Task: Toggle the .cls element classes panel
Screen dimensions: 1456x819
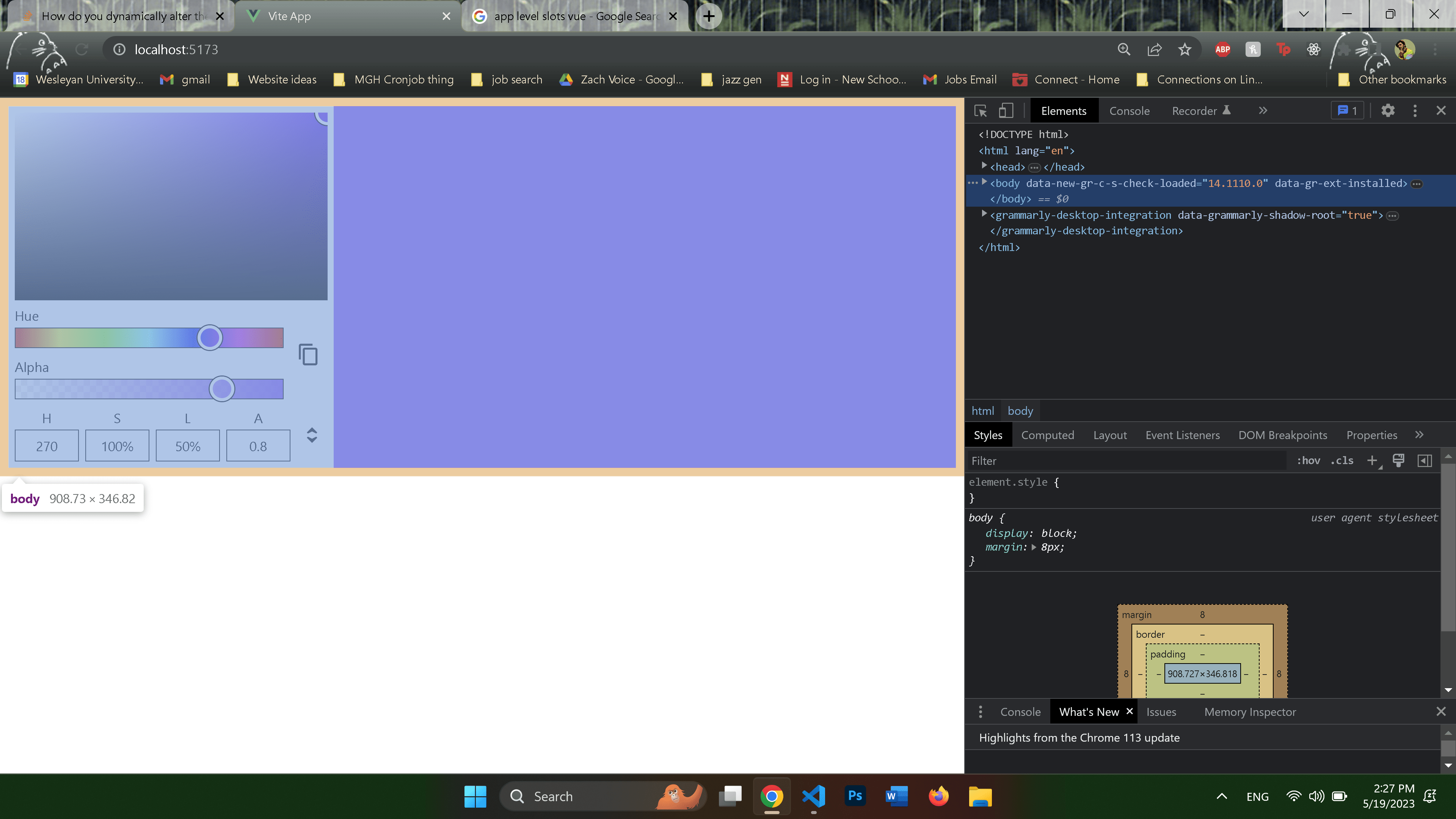Action: pyautogui.click(x=1342, y=461)
